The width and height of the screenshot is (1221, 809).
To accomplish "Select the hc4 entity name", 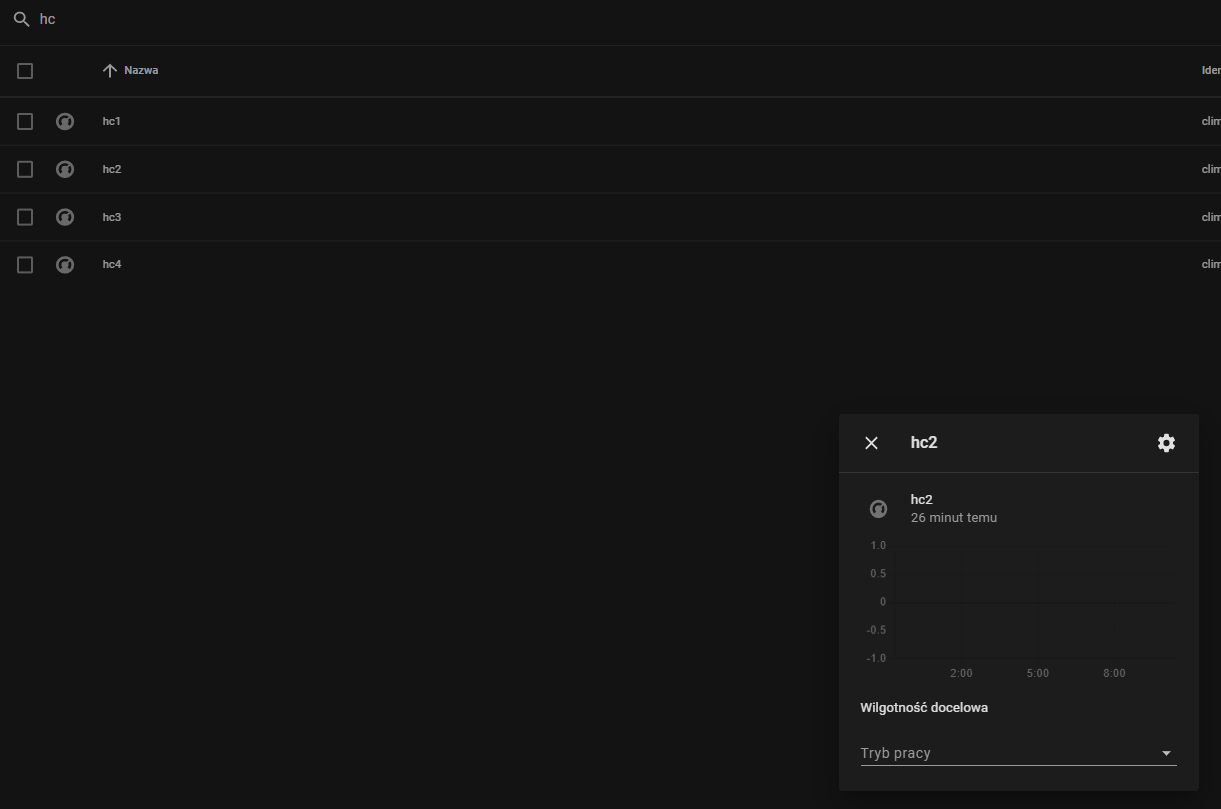I will [112, 264].
